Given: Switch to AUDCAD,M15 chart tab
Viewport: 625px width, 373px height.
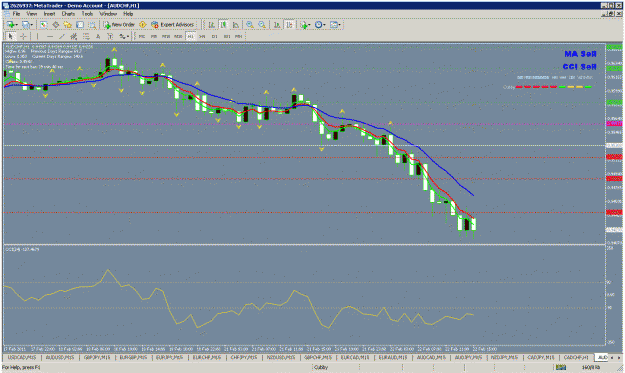Looking at the screenshot, I should click(431, 357).
